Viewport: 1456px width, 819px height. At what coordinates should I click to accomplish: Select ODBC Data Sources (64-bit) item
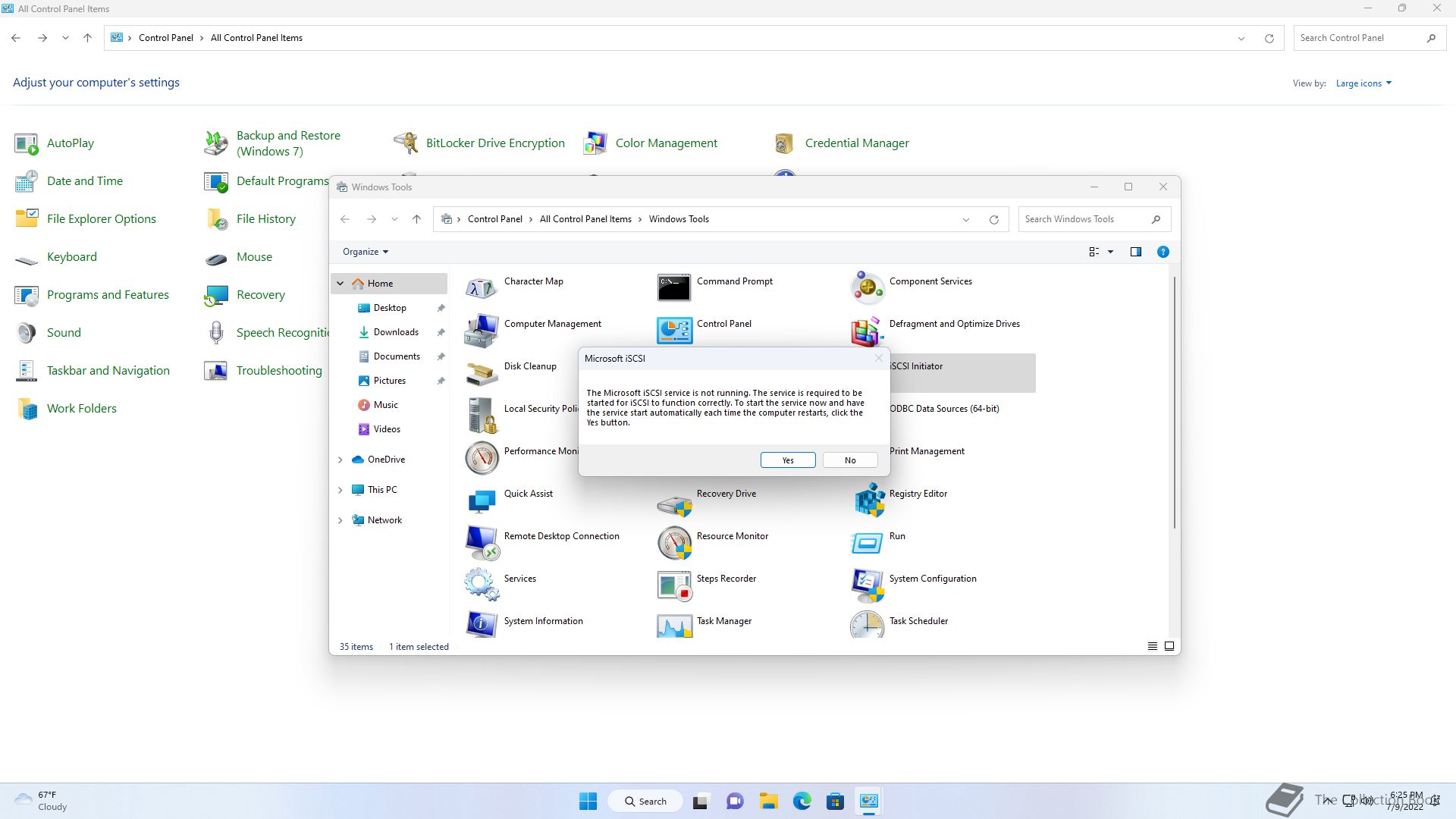(x=944, y=409)
